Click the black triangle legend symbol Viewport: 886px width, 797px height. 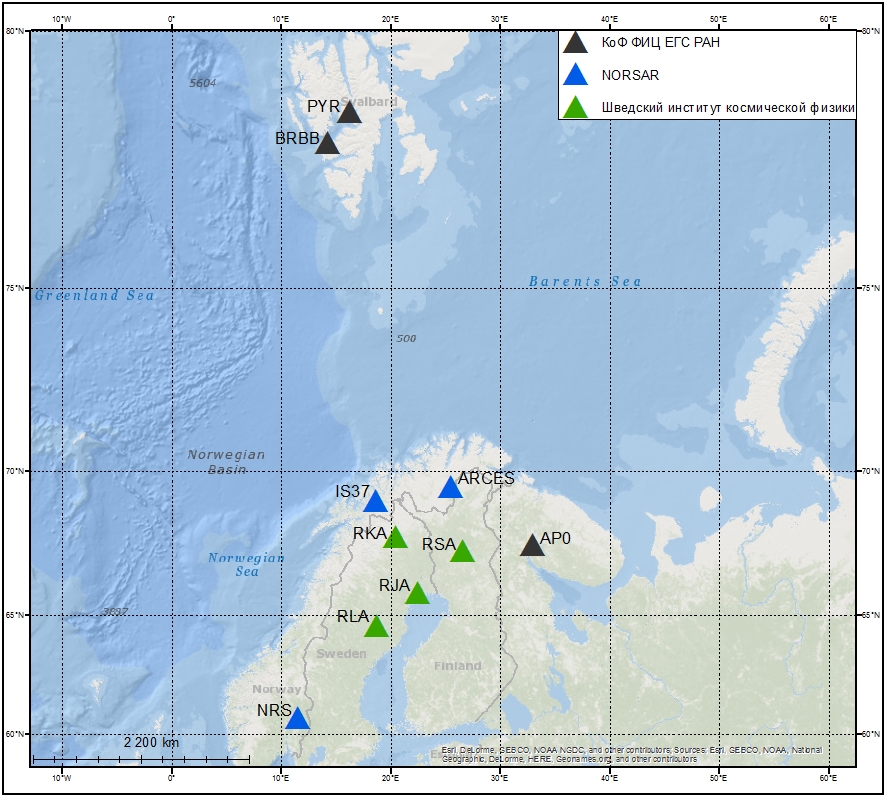pos(574,43)
